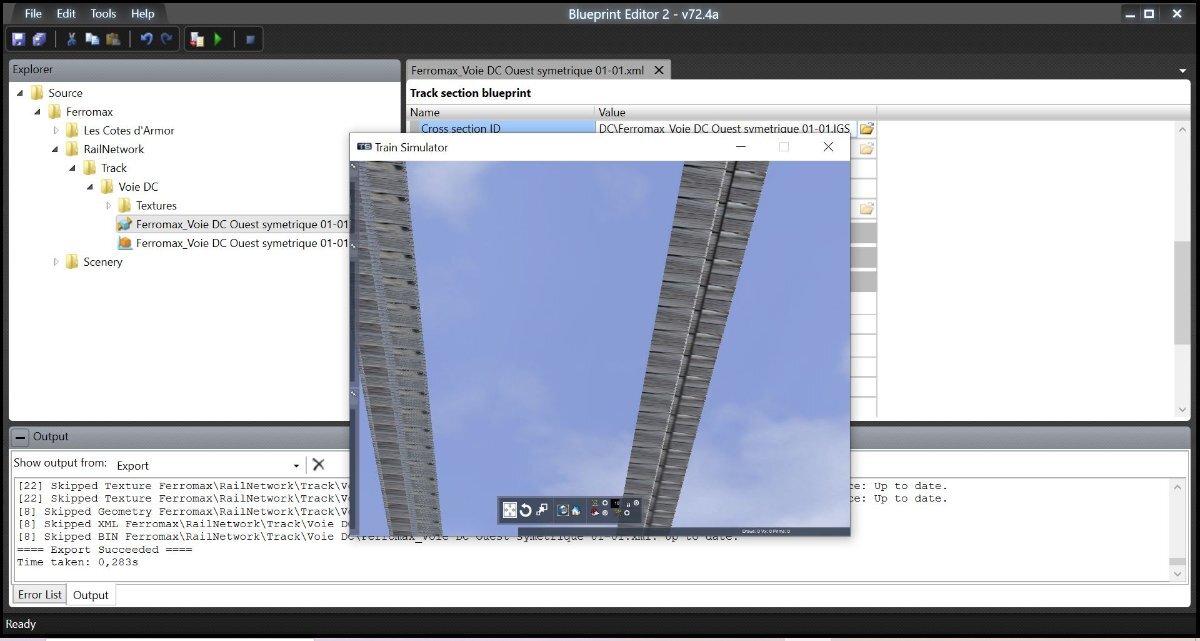Open the Tools menu

point(103,14)
